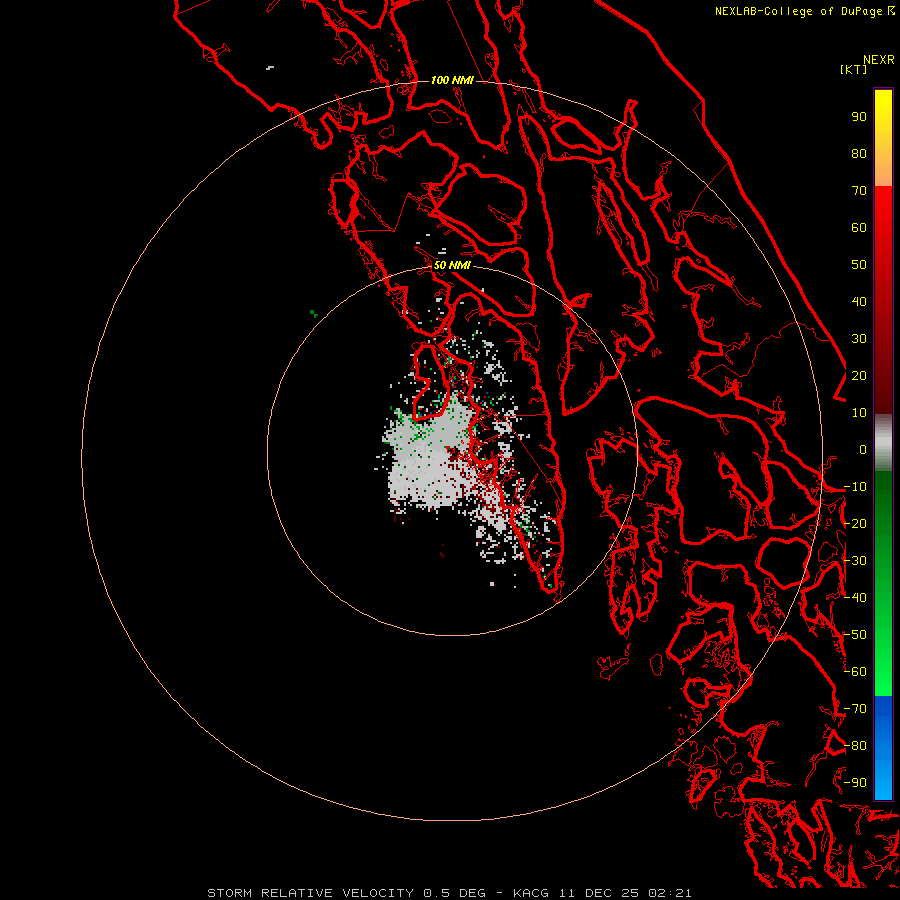
Task: Click the 50 NMI range ring label
Action: coord(452,265)
